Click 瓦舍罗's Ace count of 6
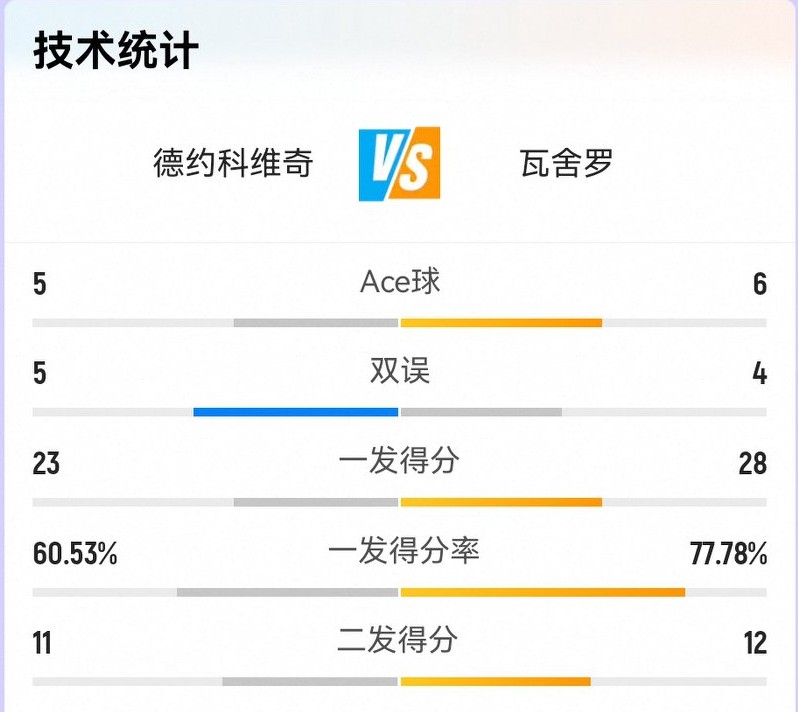The width and height of the screenshot is (798, 712). pos(760,284)
